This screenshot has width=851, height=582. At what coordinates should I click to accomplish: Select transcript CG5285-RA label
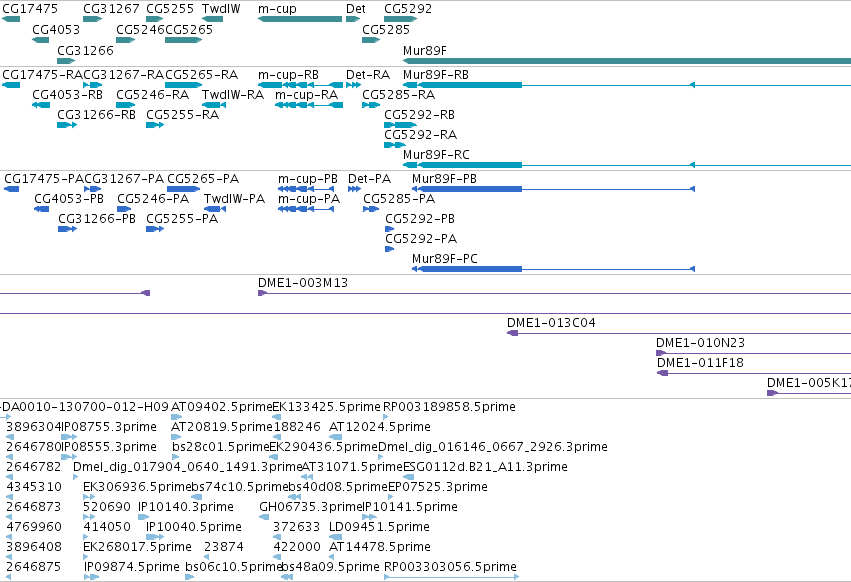coord(398,94)
